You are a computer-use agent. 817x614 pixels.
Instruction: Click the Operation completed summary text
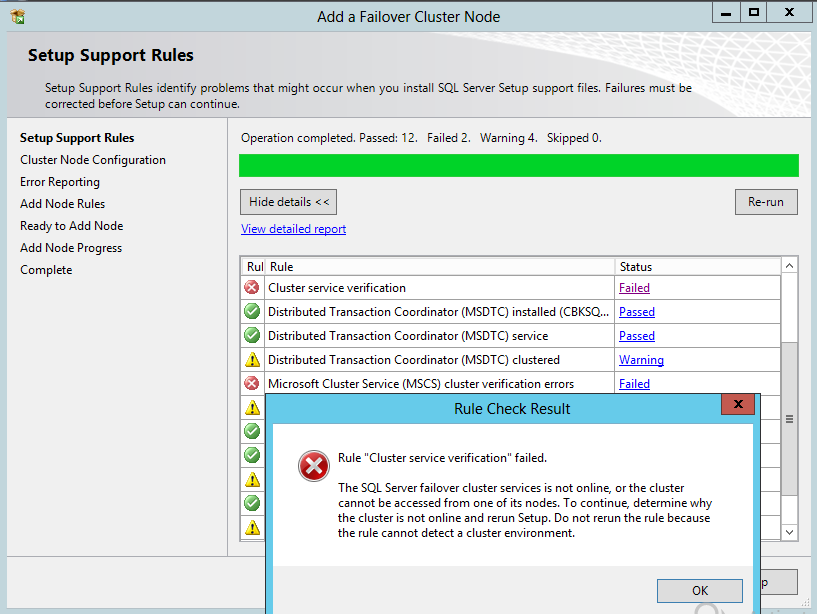[x=421, y=138]
